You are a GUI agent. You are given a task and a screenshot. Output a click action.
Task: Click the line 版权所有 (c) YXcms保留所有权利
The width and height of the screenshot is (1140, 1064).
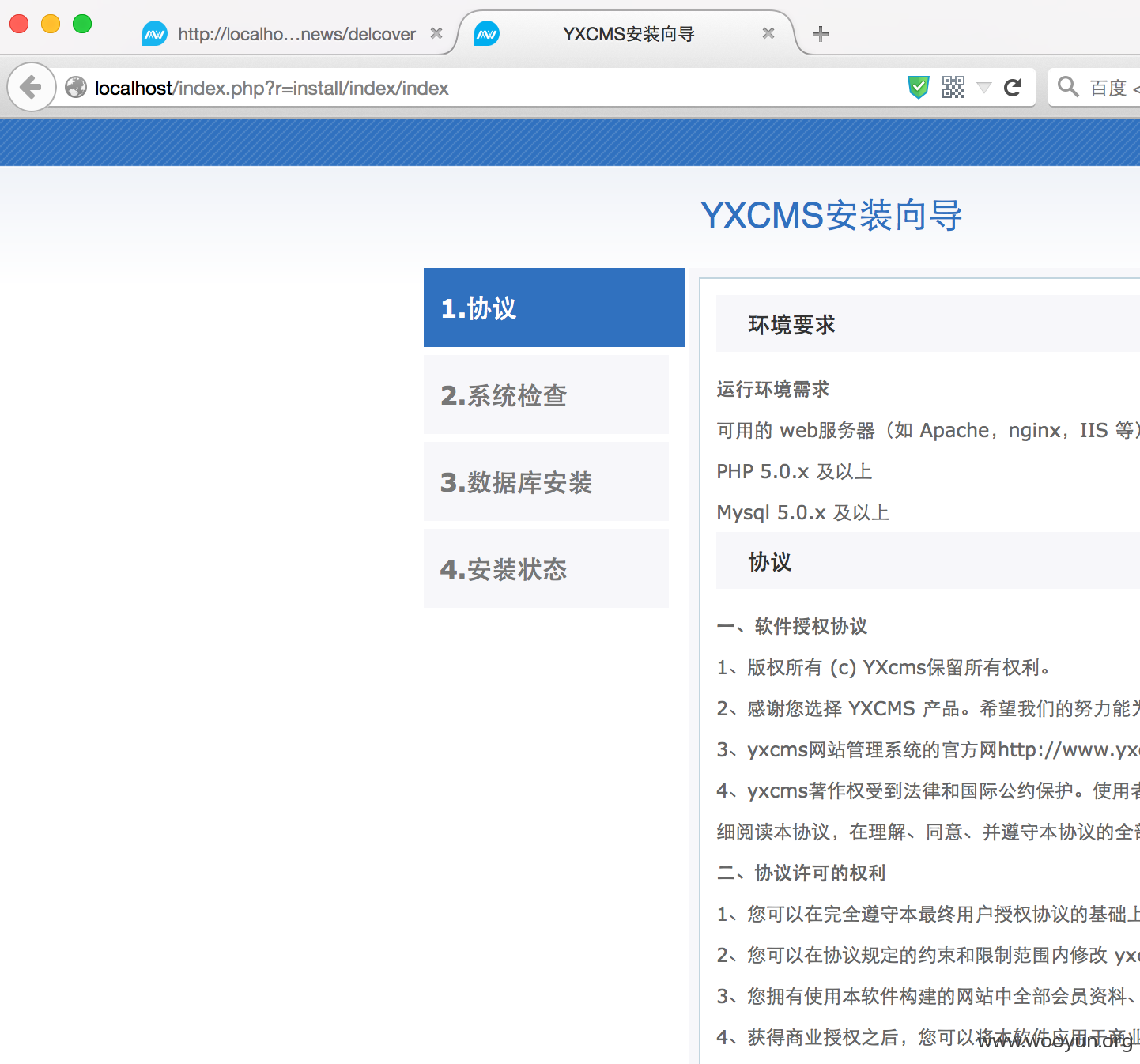point(885,667)
